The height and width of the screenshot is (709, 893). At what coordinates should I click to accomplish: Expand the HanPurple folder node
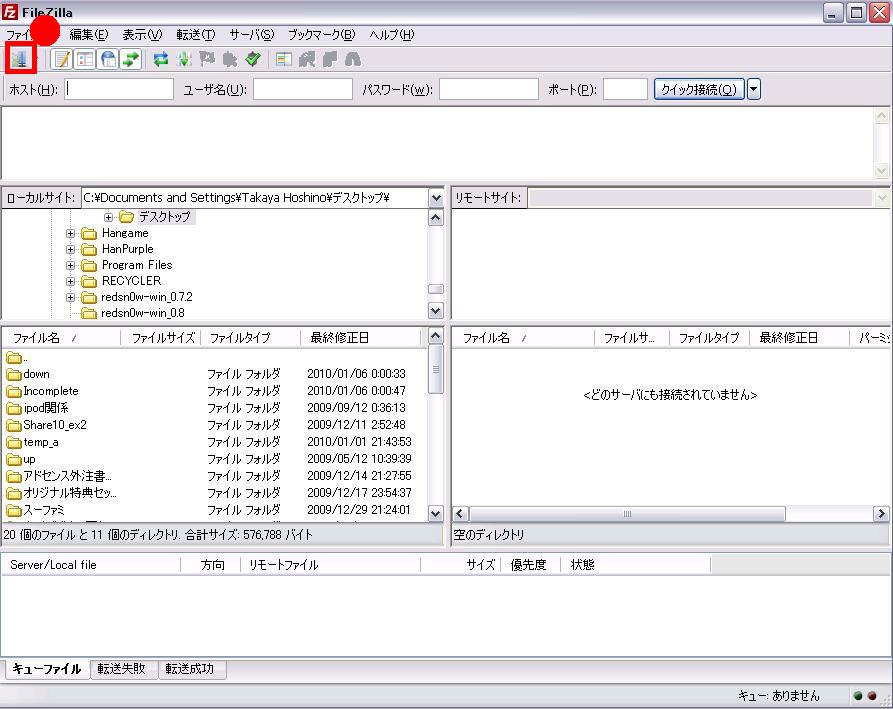coord(70,249)
